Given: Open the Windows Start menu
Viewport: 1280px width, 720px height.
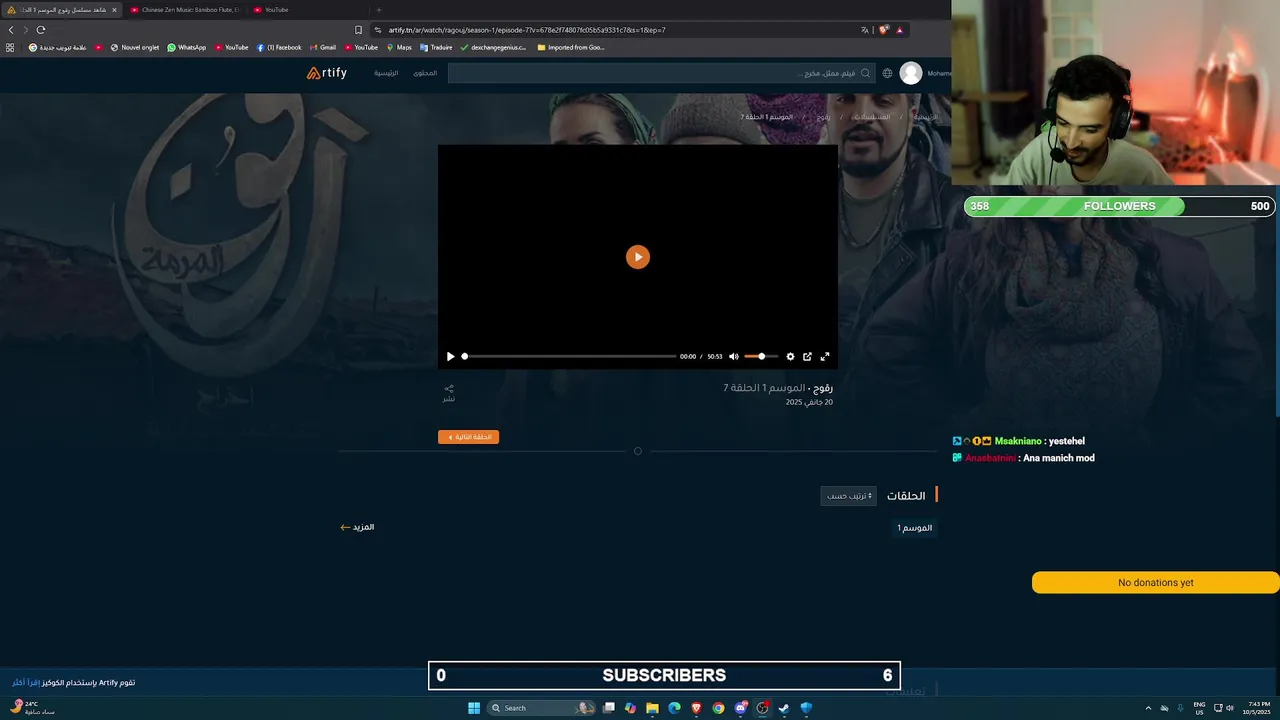Looking at the screenshot, I should pos(474,708).
